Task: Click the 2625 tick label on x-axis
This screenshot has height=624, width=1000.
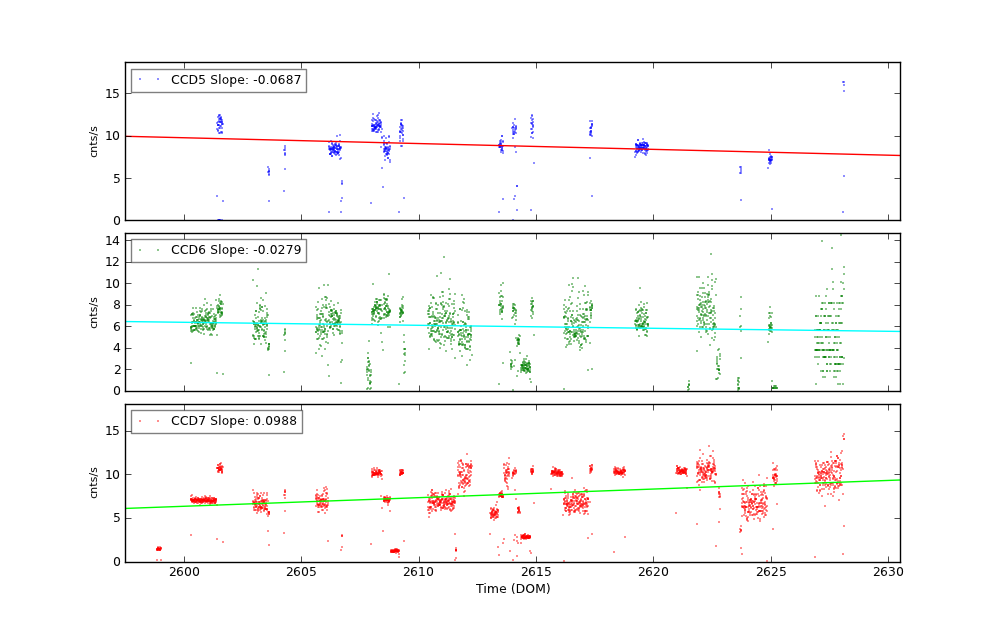Action: coord(771,572)
